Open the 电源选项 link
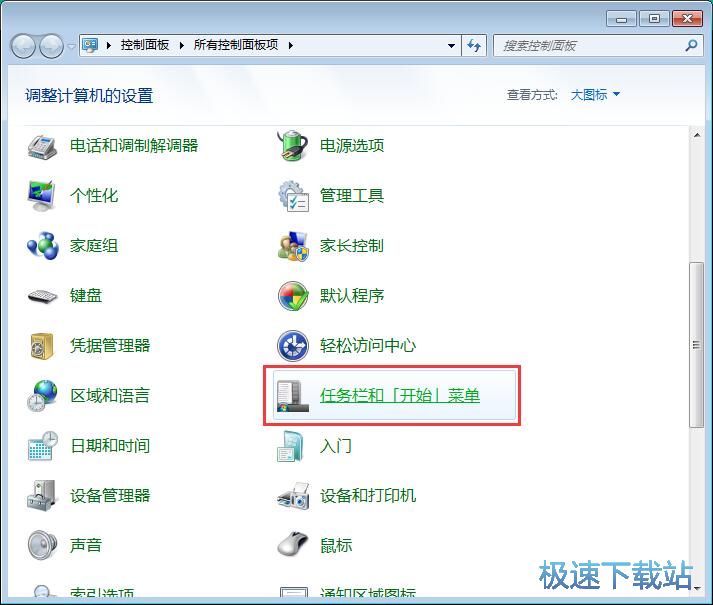 pyautogui.click(x=351, y=146)
